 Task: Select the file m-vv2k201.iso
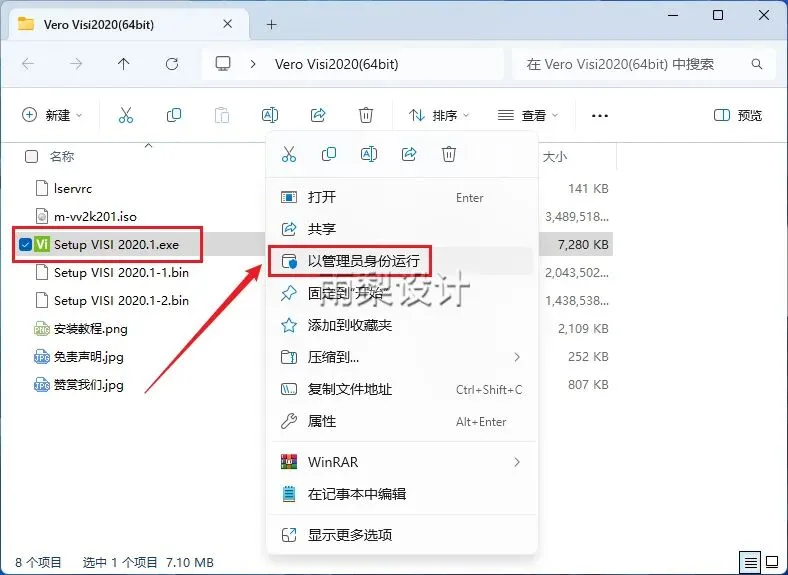(95, 217)
